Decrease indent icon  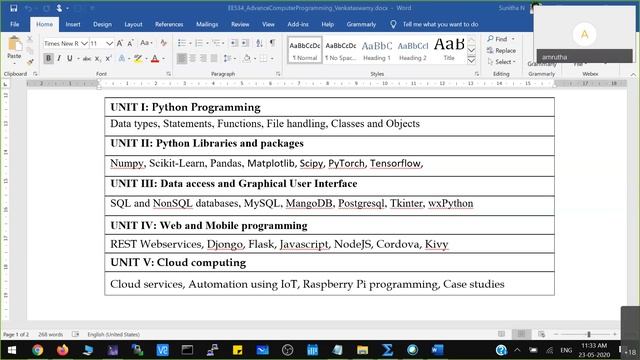(x=234, y=43)
